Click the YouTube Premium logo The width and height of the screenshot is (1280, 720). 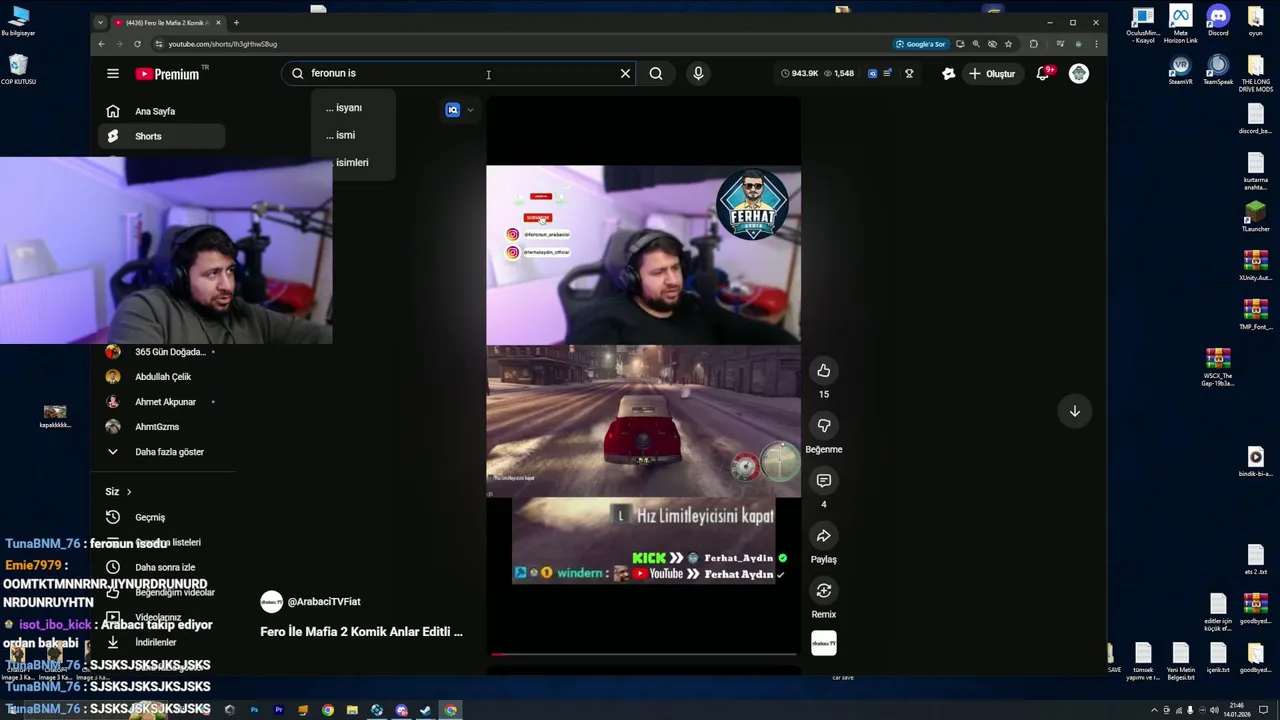tap(168, 74)
